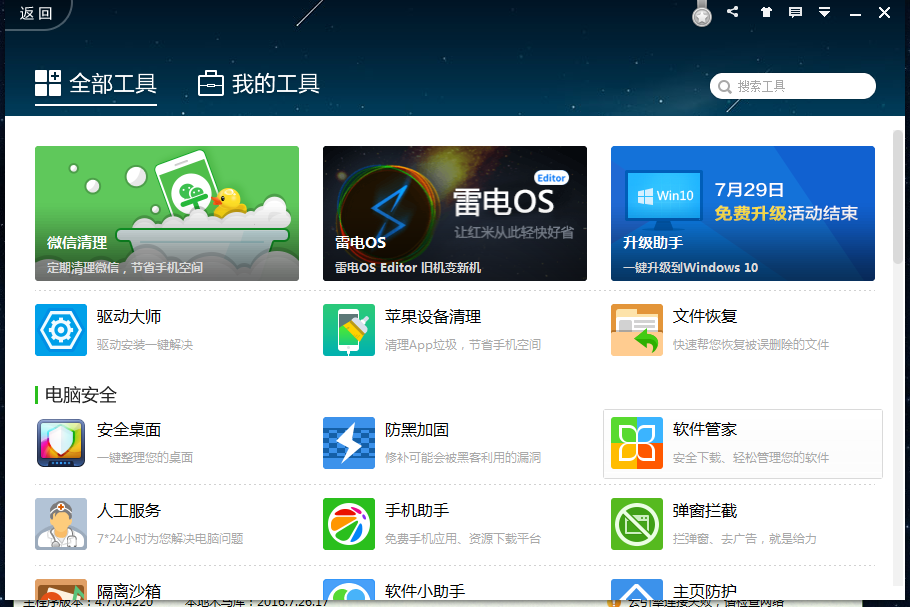Click the 安全桌面 title text
Image resolution: width=910 pixels, height=607 pixels.
pos(129,430)
